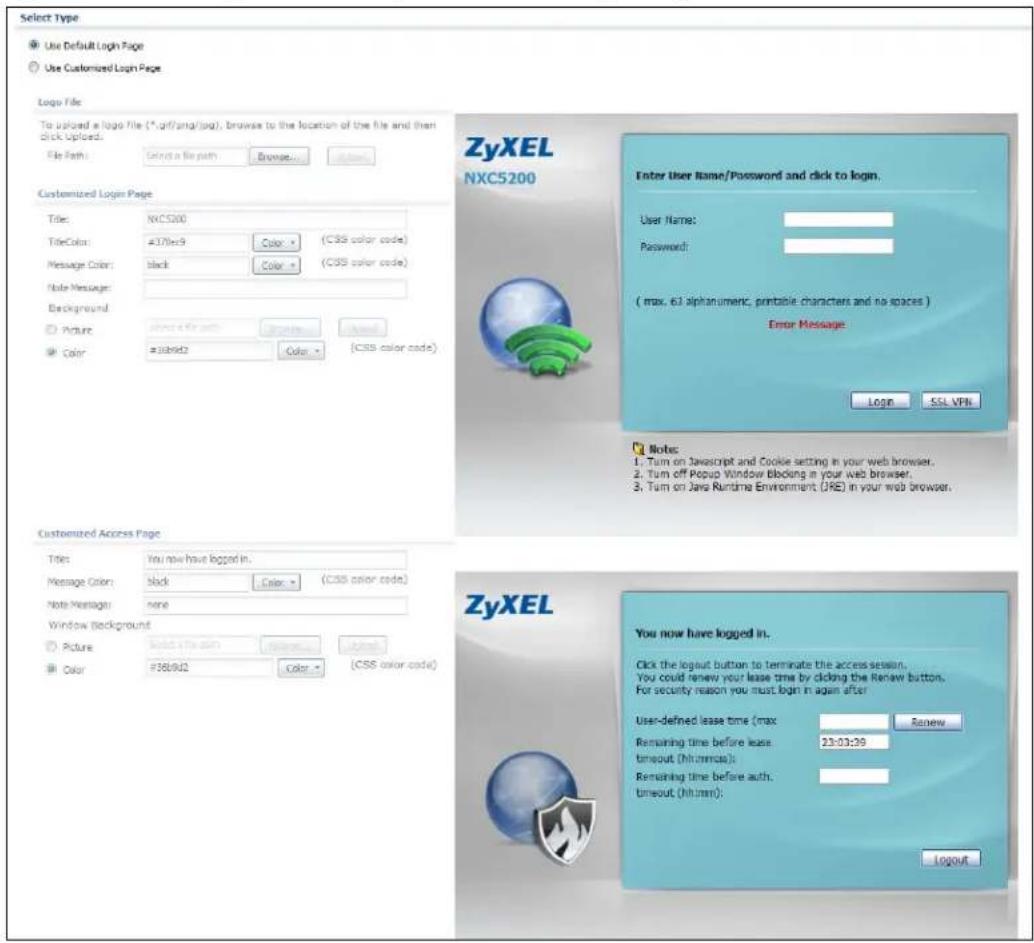Click Logo File Path input field
The width and height of the screenshot is (1034, 943).
point(196,156)
